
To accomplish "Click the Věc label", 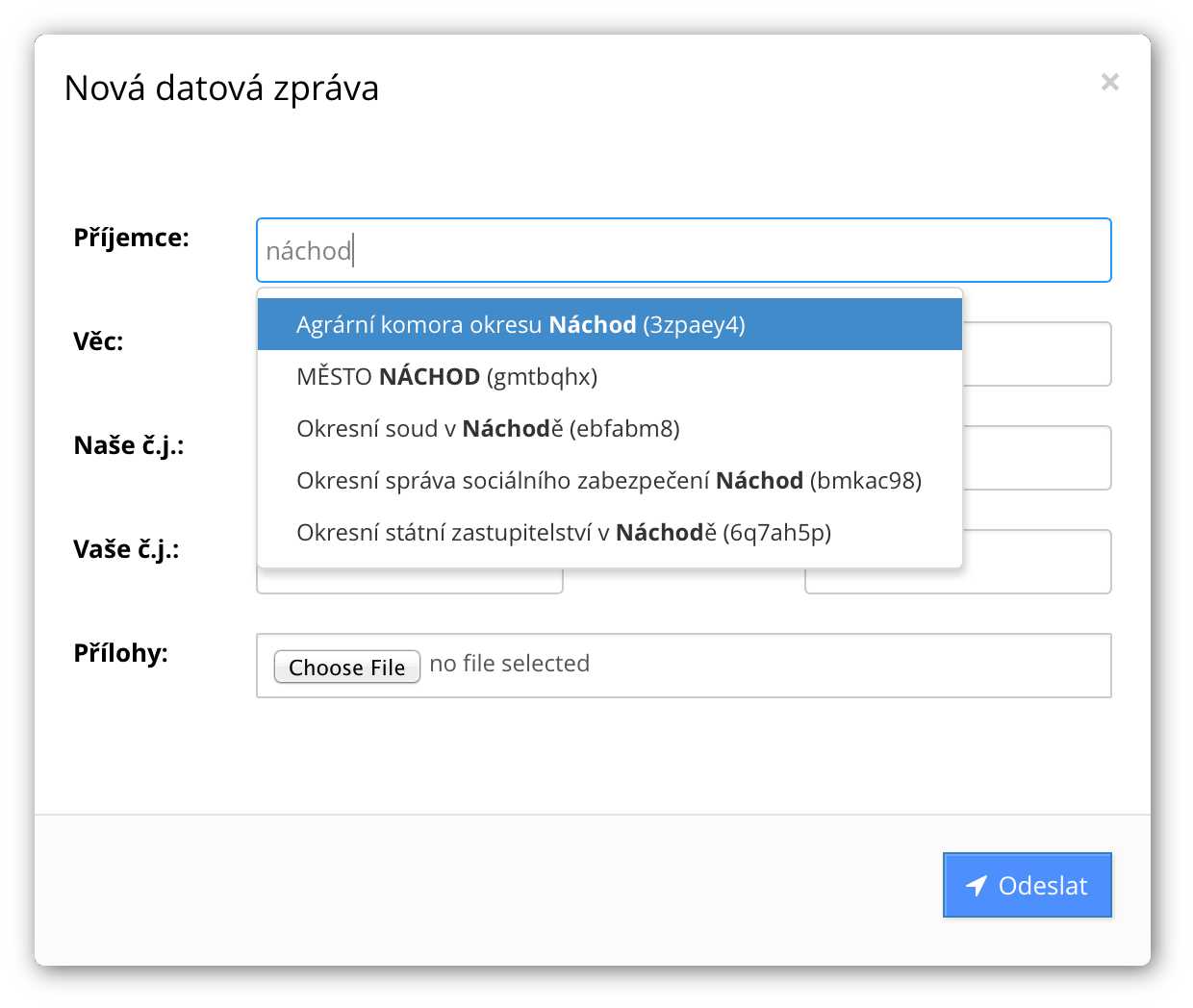I will click(98, 341).
